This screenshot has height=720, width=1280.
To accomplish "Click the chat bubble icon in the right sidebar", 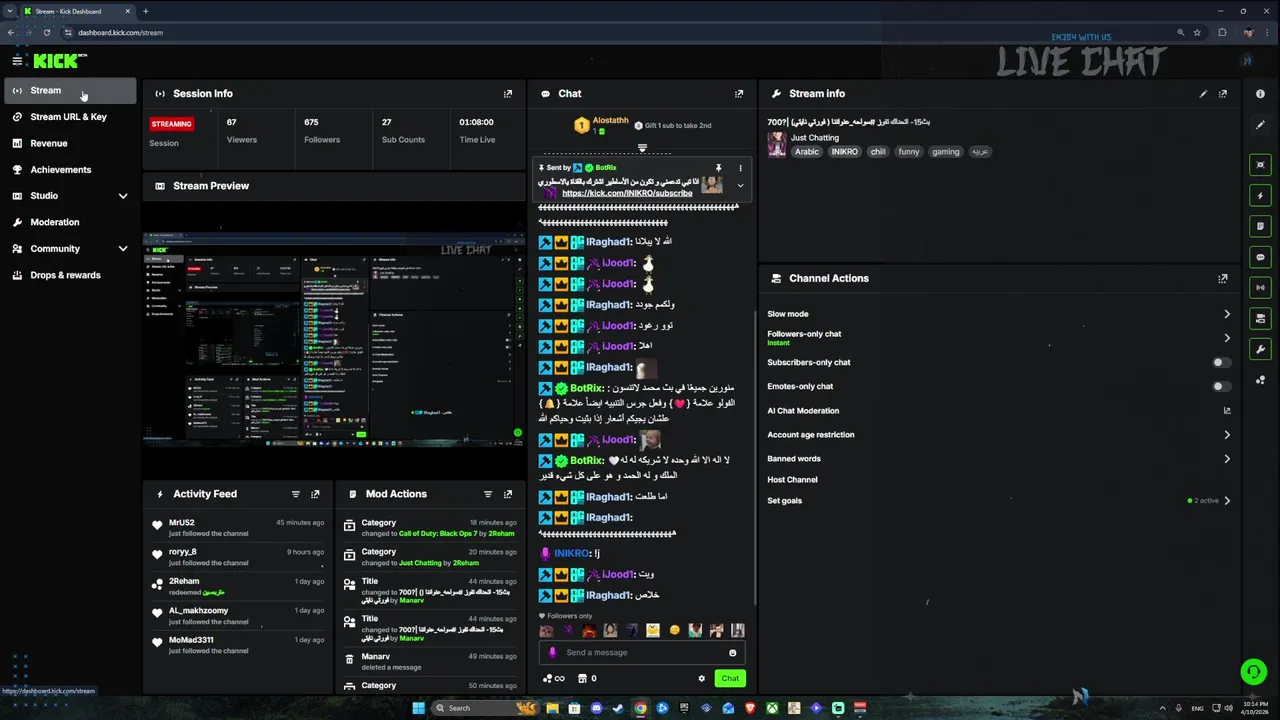I will (1260, 257).
